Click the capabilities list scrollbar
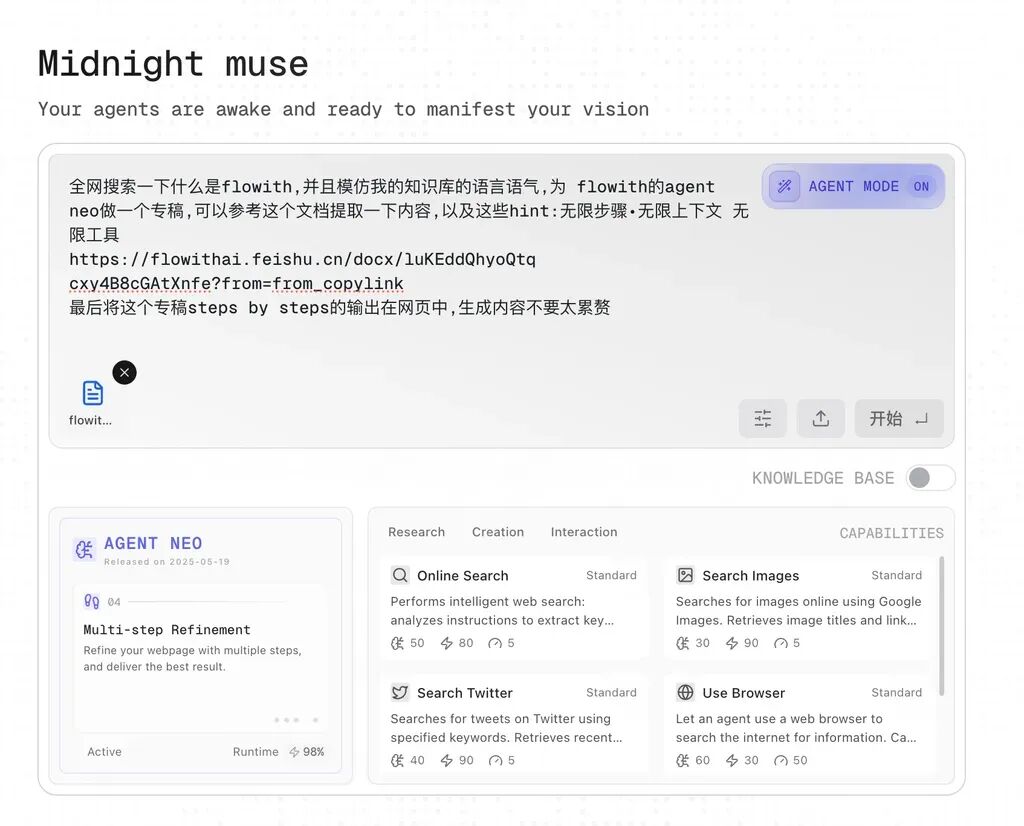 [x=941, y=626]
